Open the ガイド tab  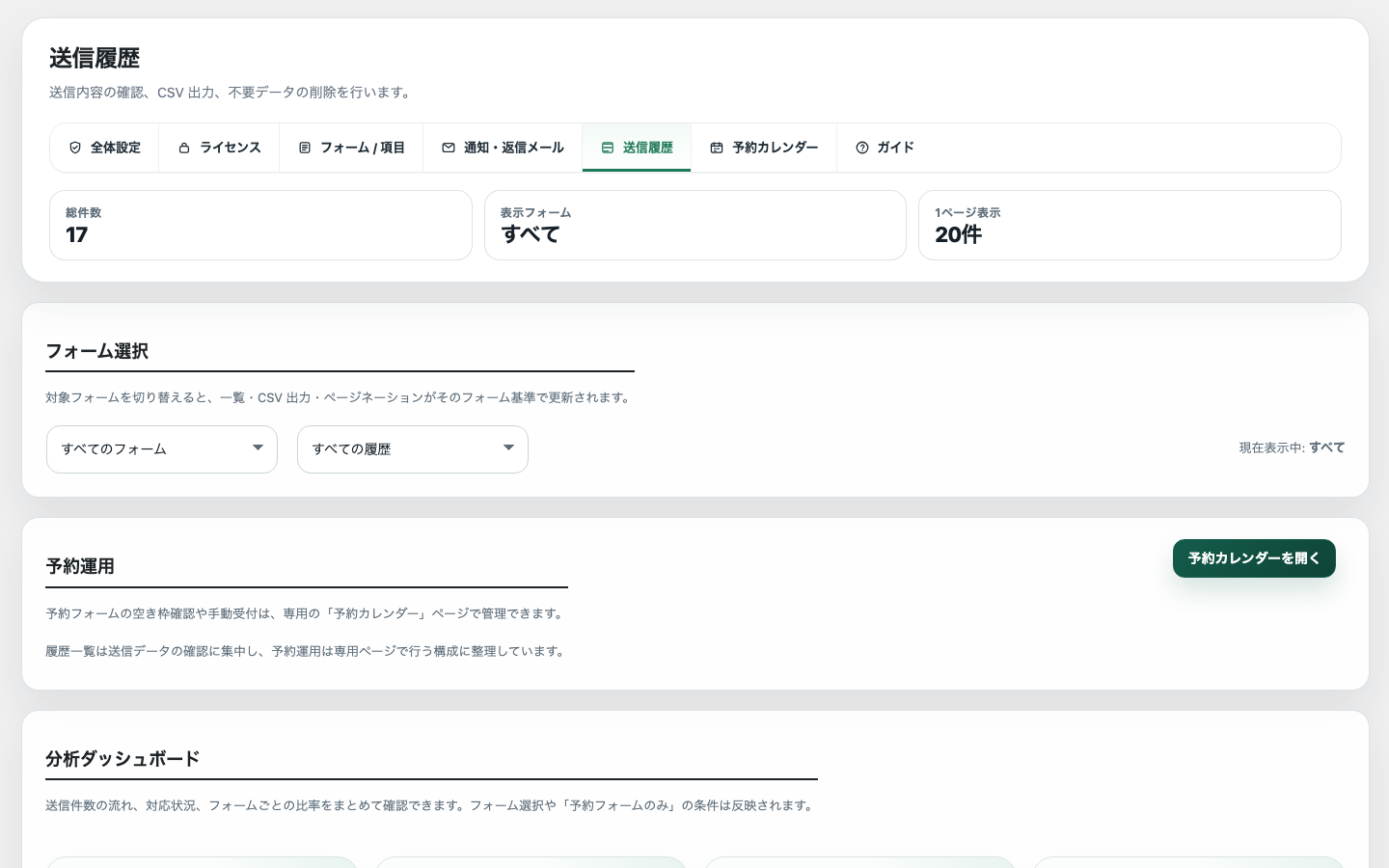tap(885, 148)
